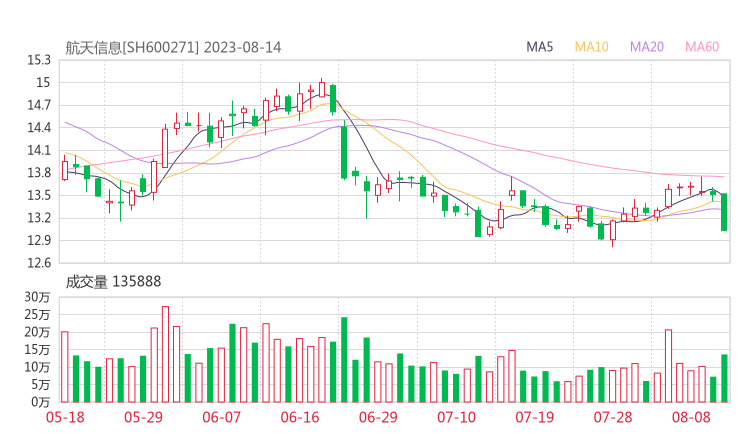Click the 07-19 date label

tap(535, 417)
